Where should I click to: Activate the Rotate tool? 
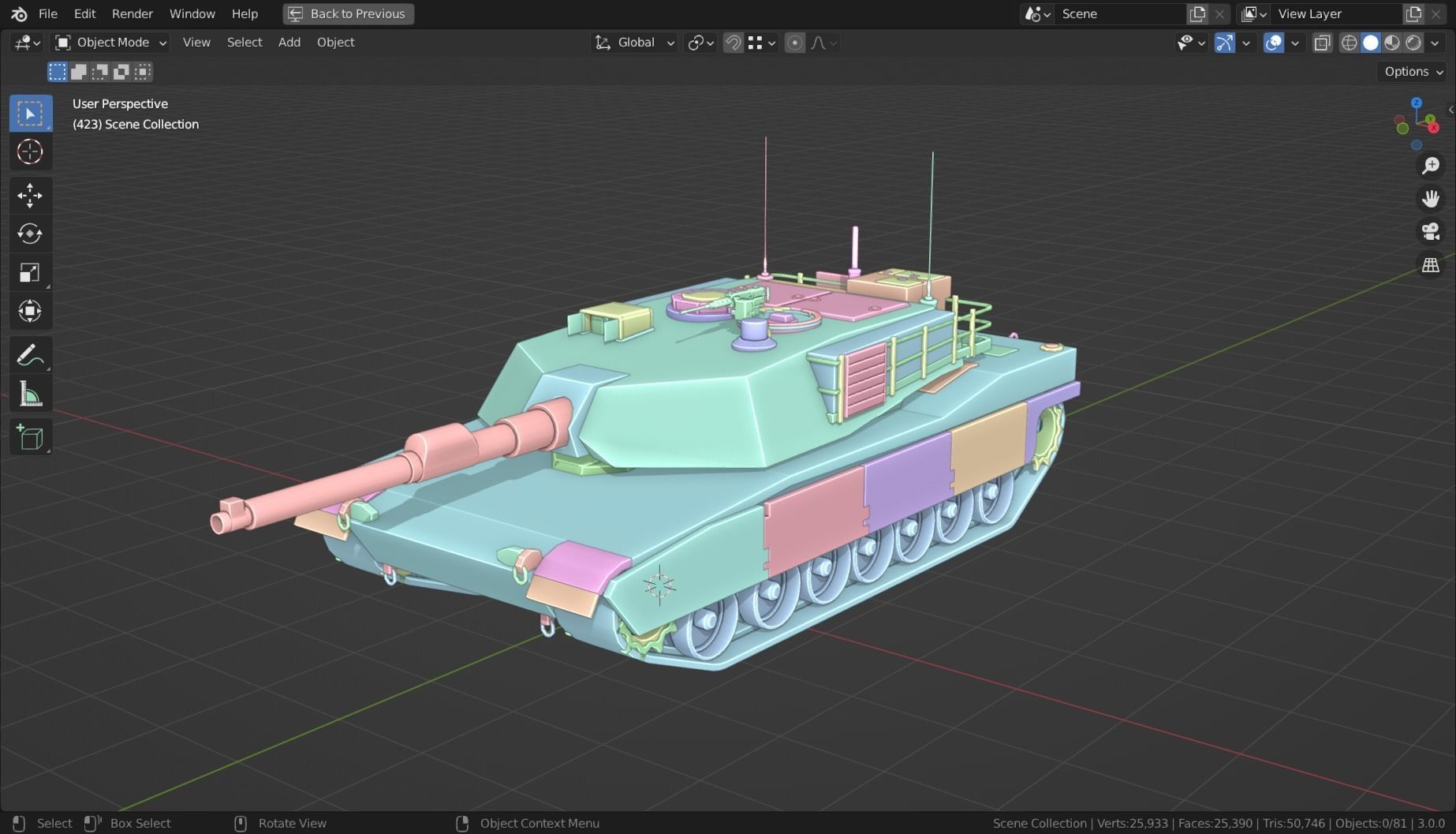click(31, 234)
